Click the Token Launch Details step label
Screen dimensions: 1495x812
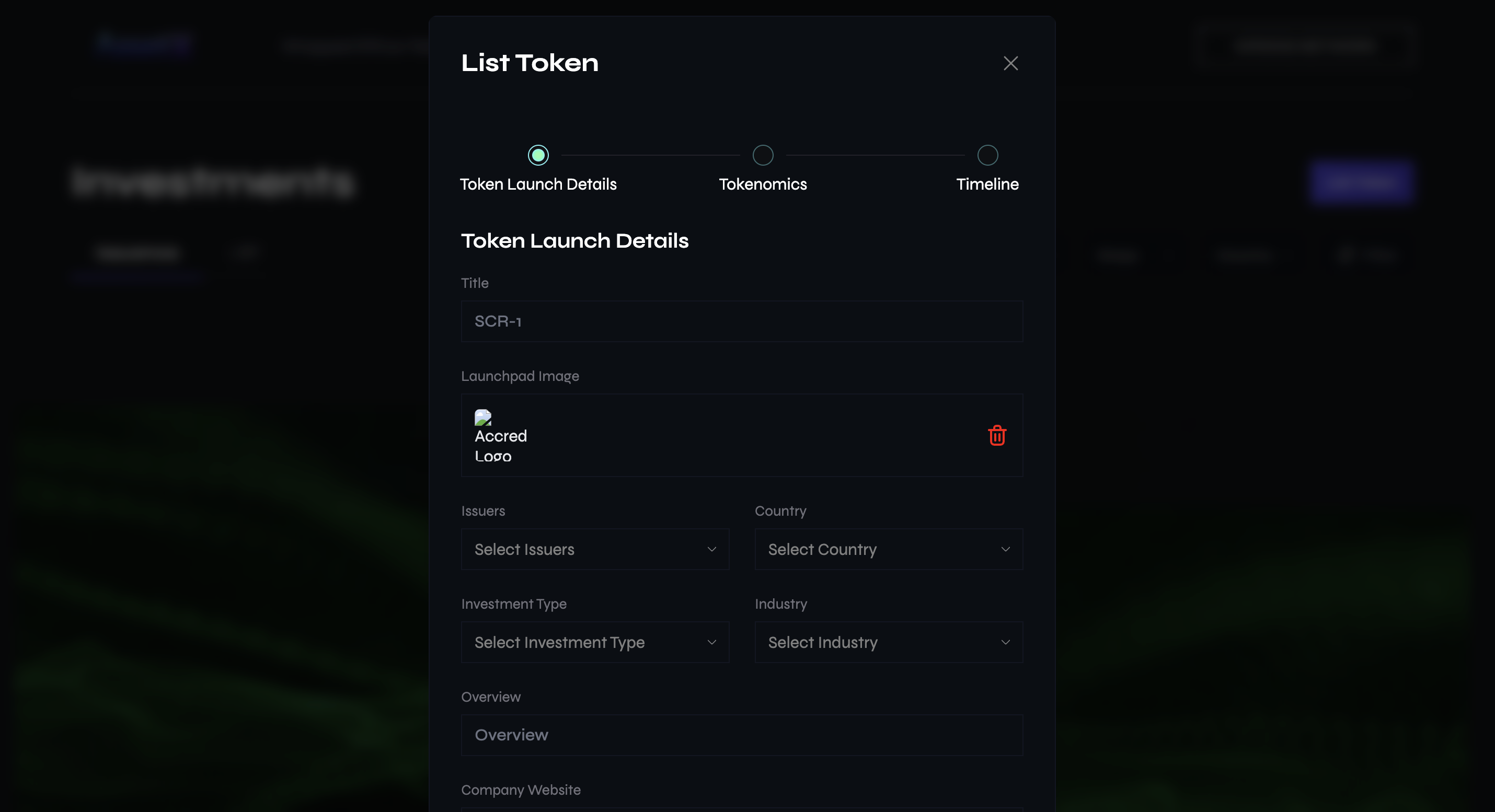(538, 184)
